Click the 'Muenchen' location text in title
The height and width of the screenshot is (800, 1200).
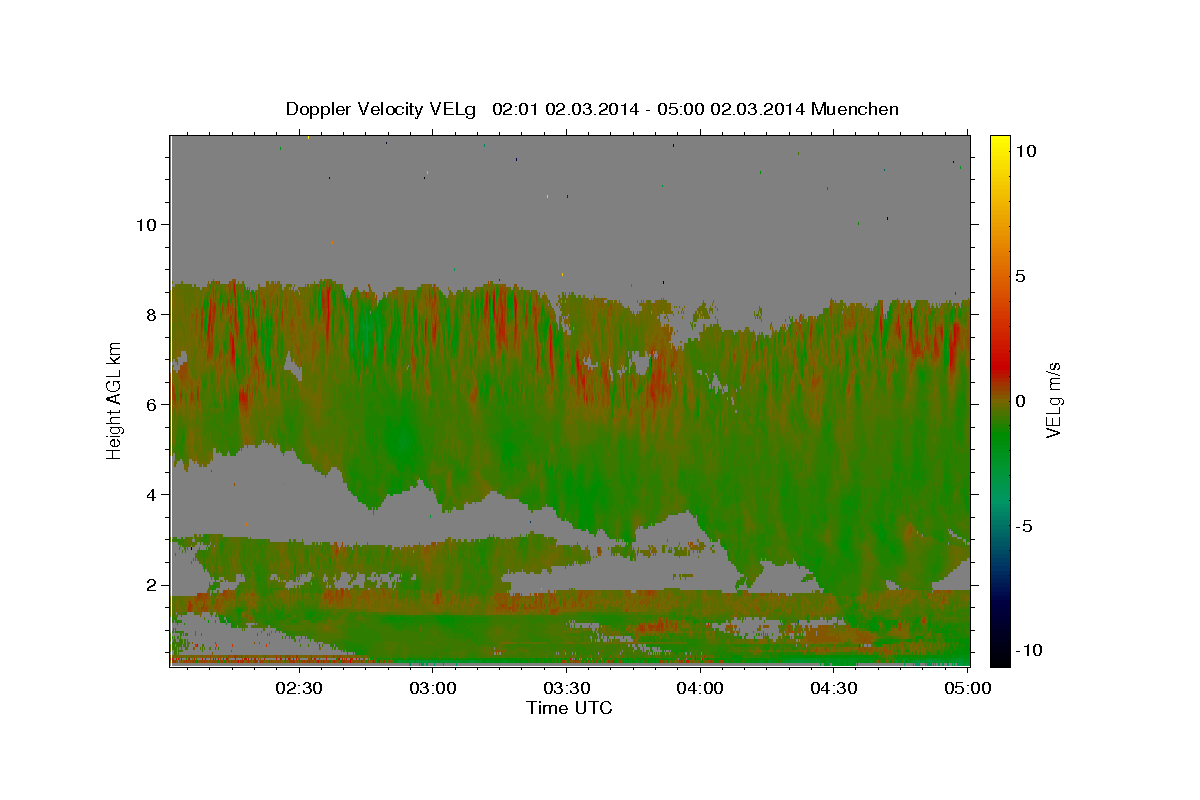pos(855,109)
